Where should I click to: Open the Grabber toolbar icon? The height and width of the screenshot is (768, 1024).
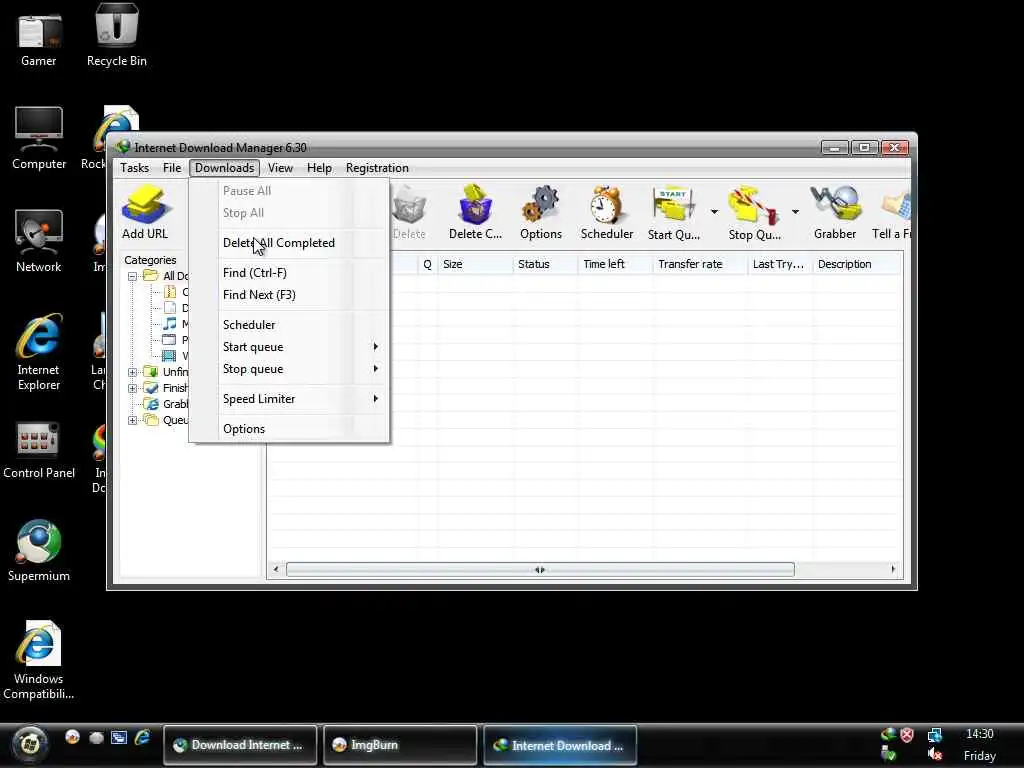(x=835, y=212)
